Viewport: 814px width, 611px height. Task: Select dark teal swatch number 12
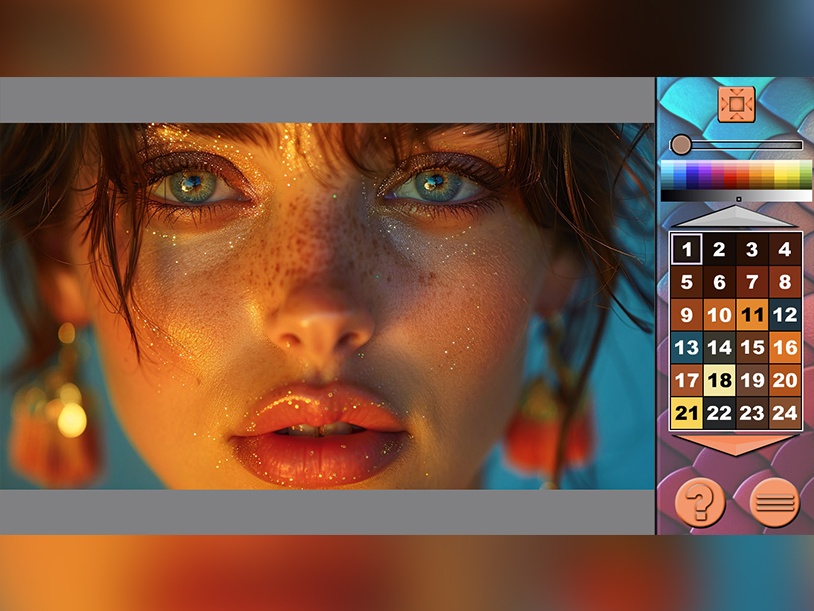click(784, 315)
